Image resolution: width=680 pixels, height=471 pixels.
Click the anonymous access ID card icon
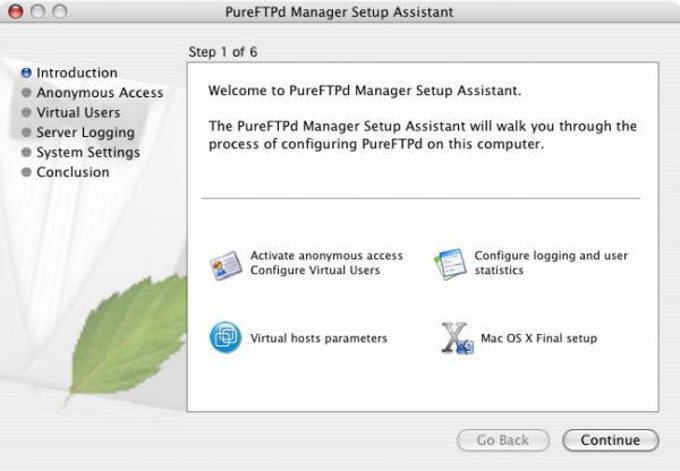click(x=226, y=265)
